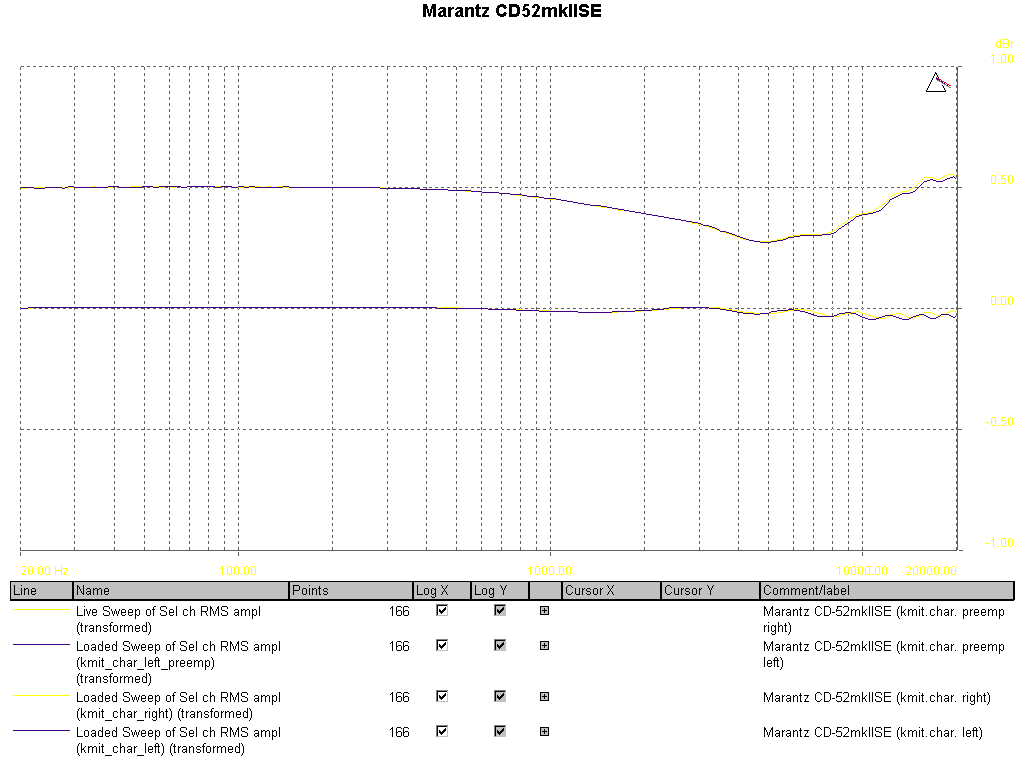The height and width of the screenshot is (769, 1025).
Task: Click the Name column header
Action: click(180, 590)
